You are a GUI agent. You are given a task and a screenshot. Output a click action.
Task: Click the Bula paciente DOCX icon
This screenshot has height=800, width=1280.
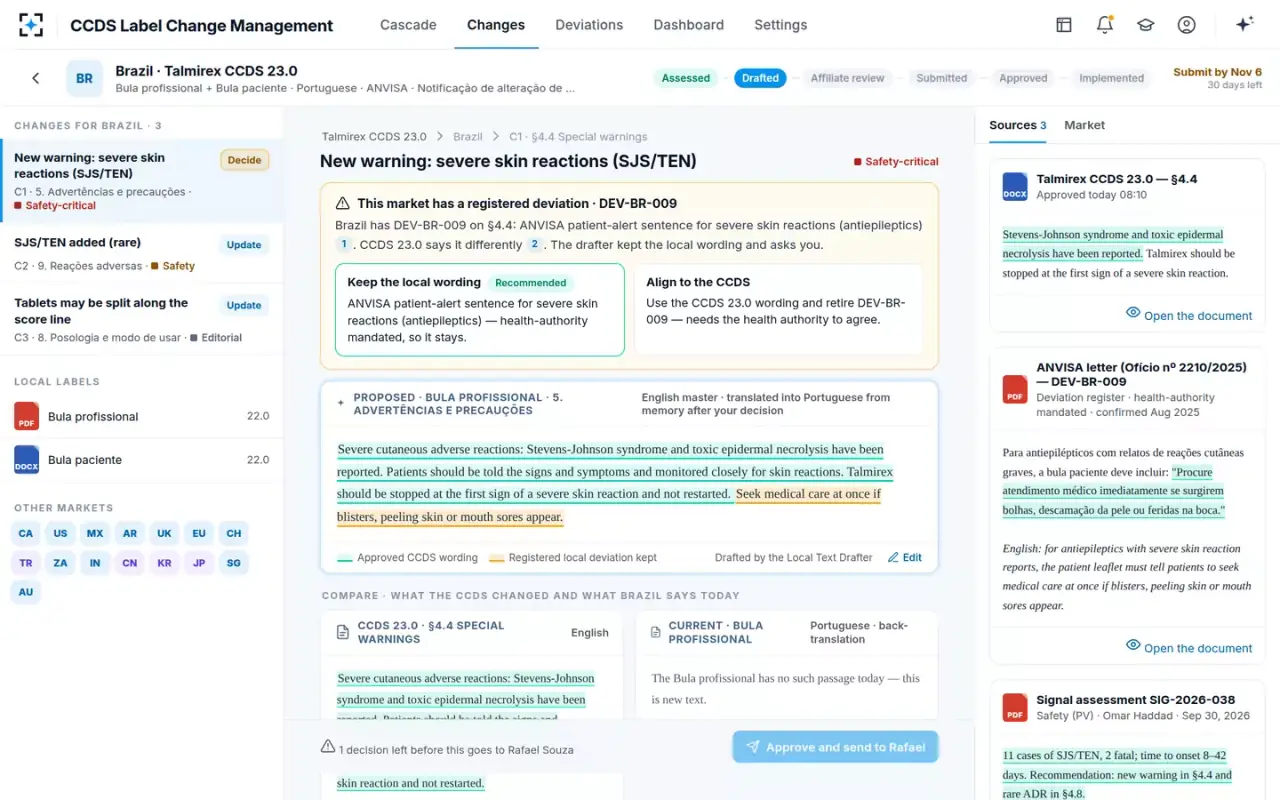click(26, 460)
